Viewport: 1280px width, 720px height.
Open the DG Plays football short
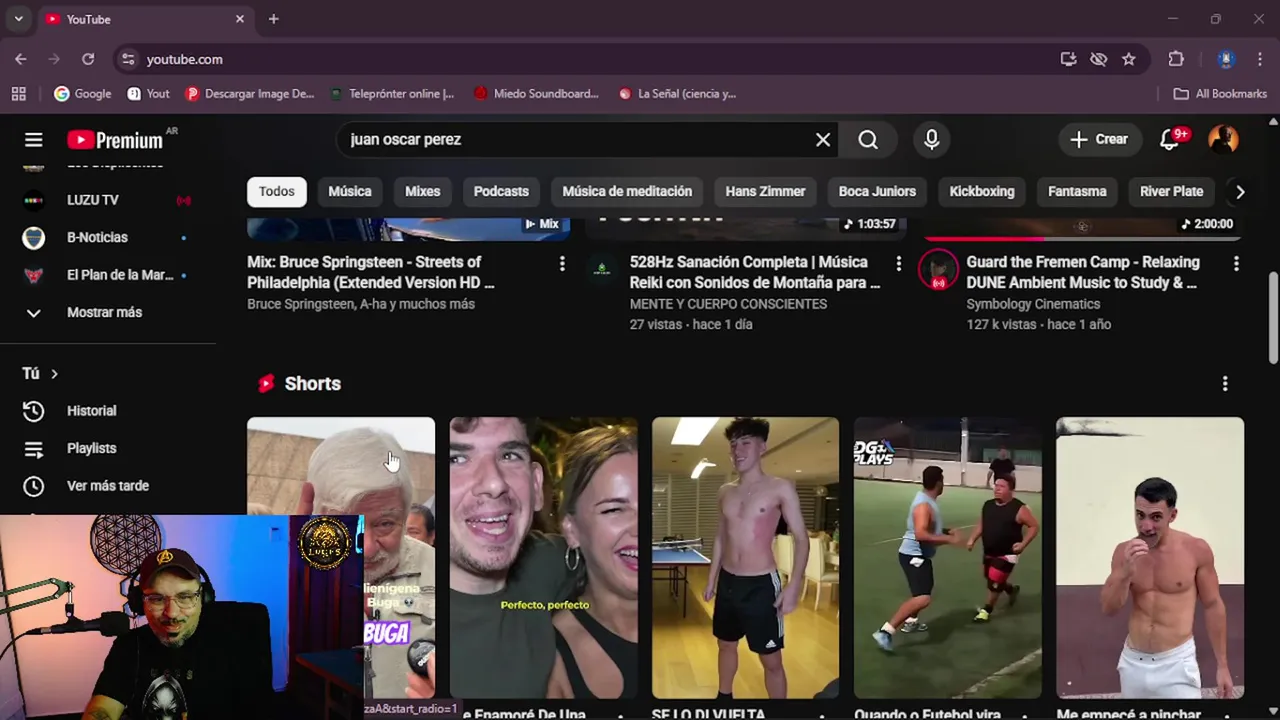tap(948, 557)
